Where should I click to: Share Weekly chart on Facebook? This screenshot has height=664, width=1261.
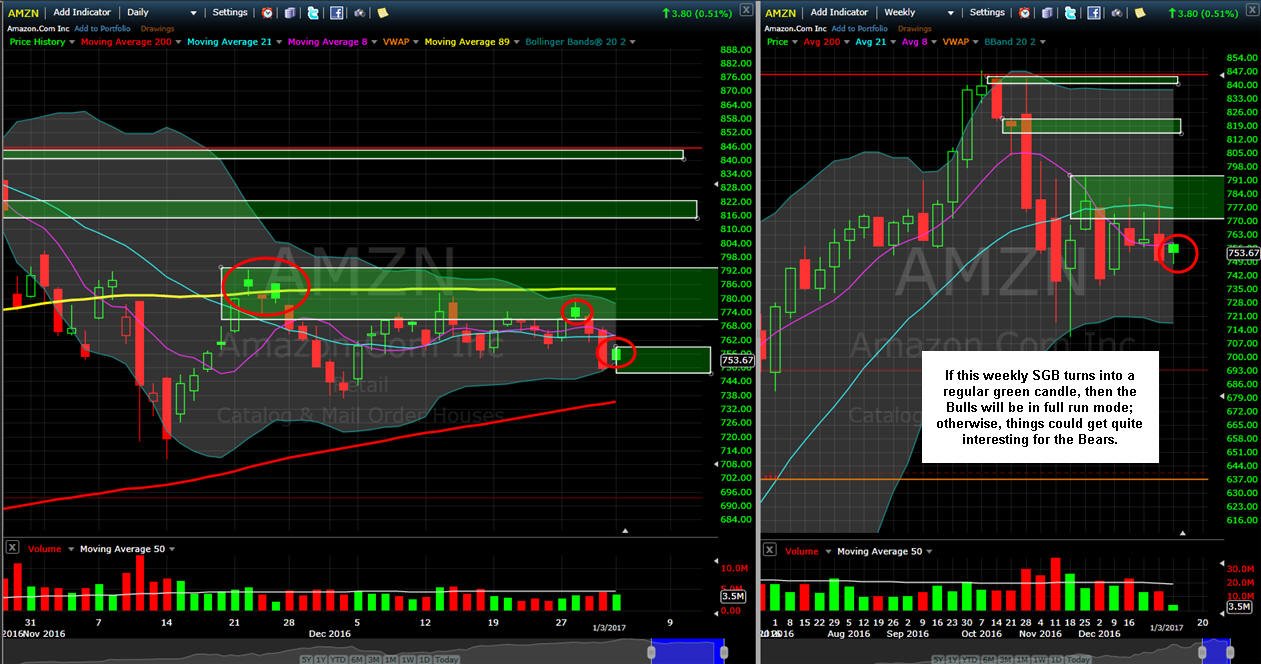(x=1094, y=13)
